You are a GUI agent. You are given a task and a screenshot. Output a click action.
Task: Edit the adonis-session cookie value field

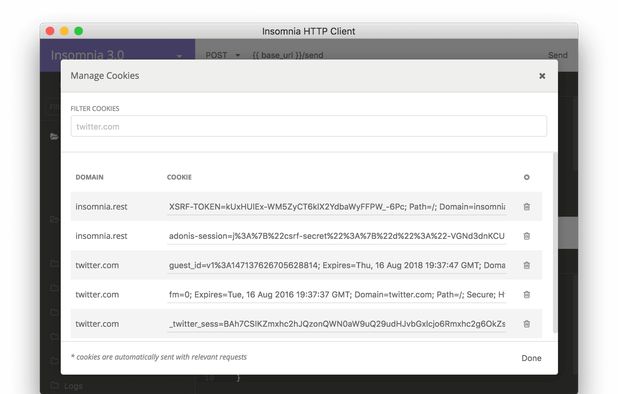coord(337,236)
